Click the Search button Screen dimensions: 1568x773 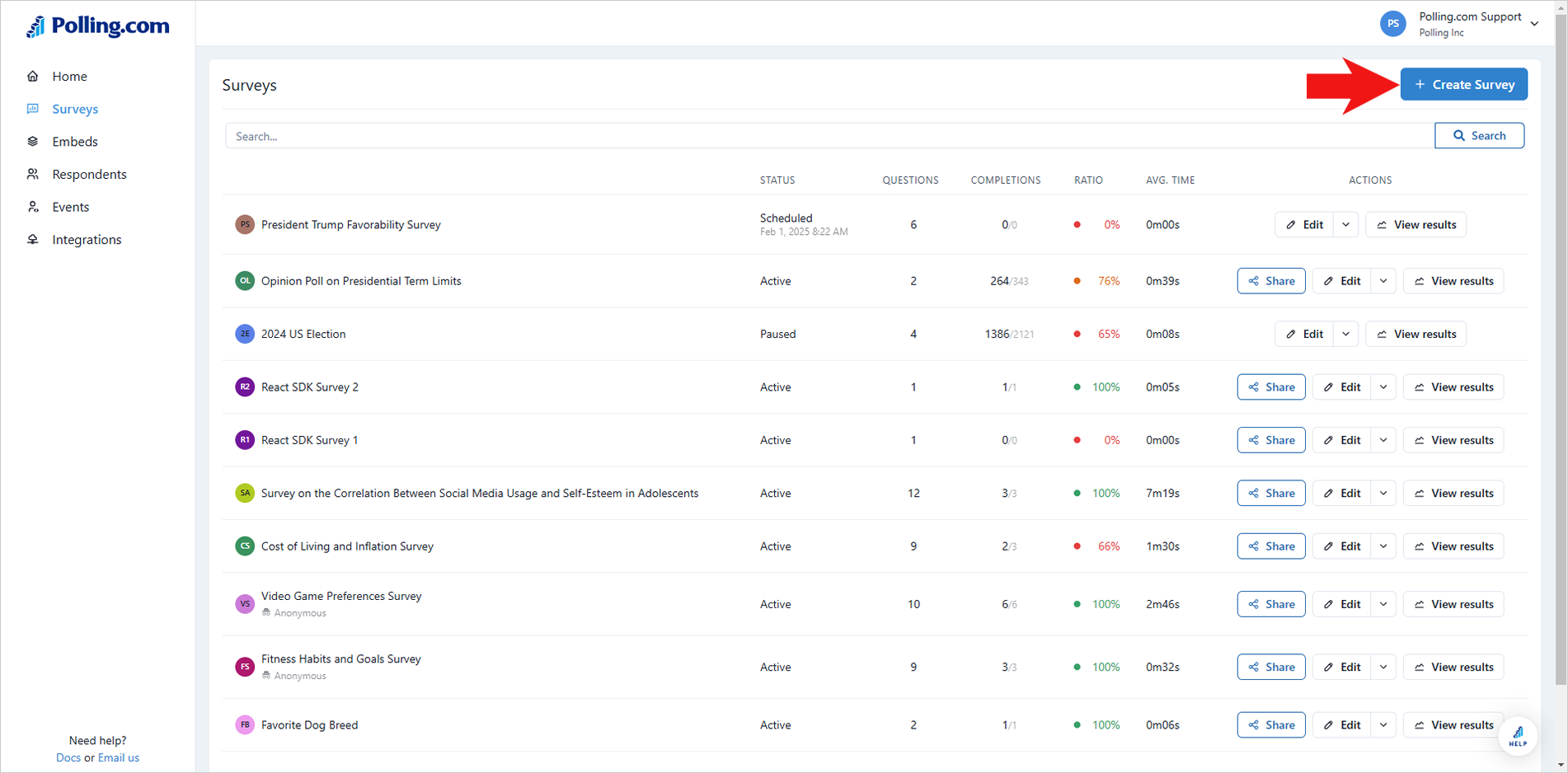(1479, 135)
